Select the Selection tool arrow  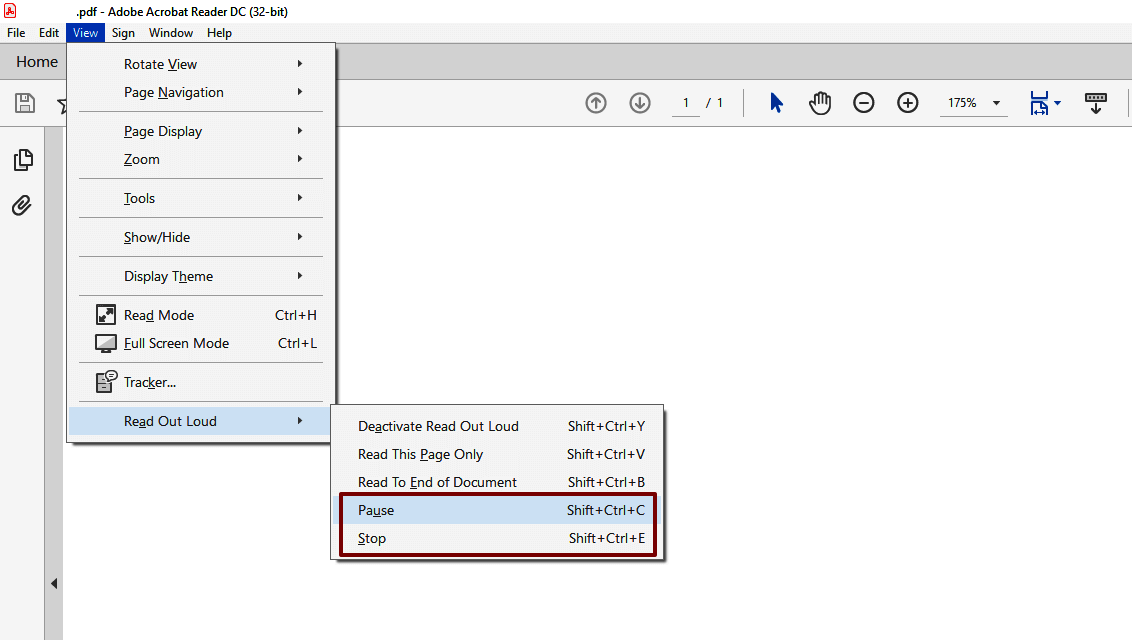pyautogui.click(x=775, y=102)
